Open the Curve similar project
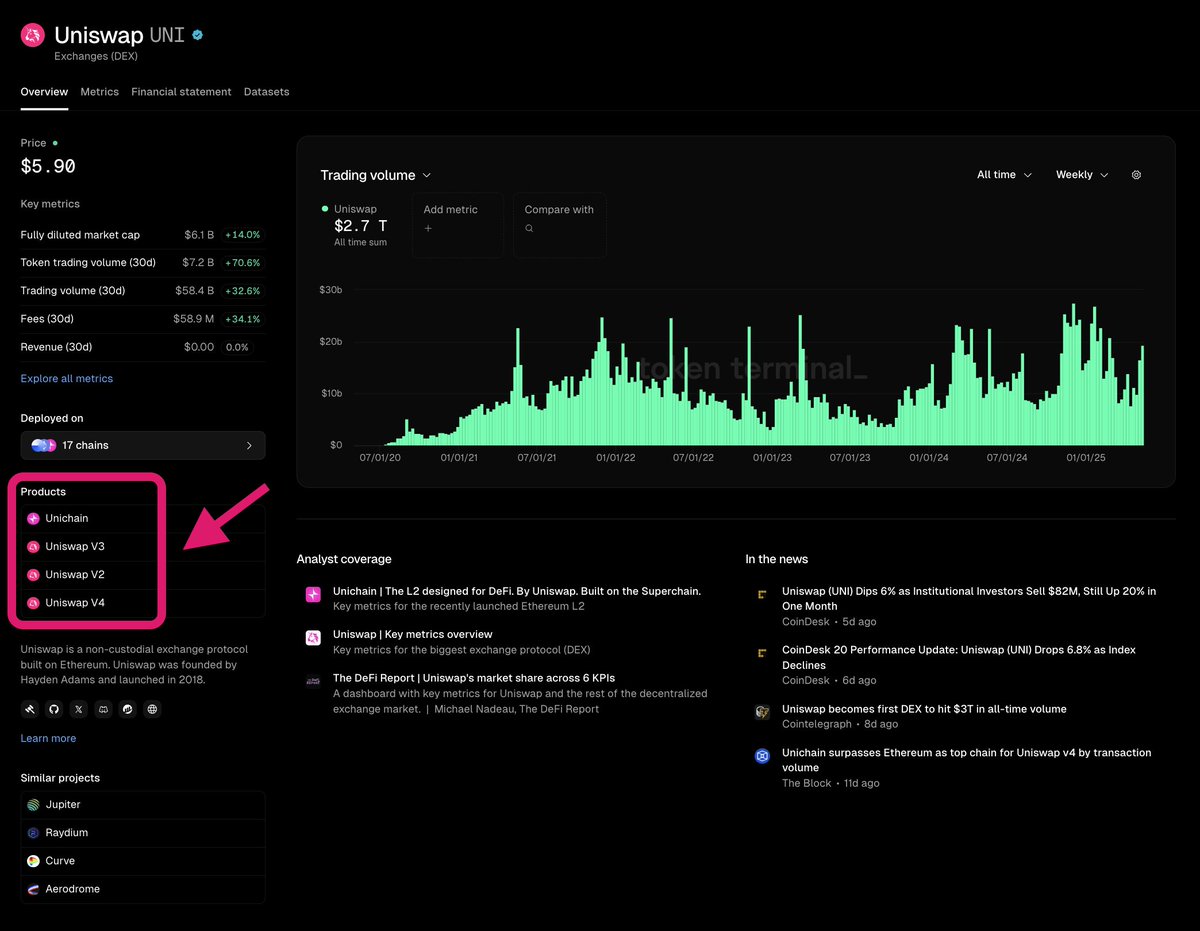This screenshot has width=1200, height=931. 142,861
